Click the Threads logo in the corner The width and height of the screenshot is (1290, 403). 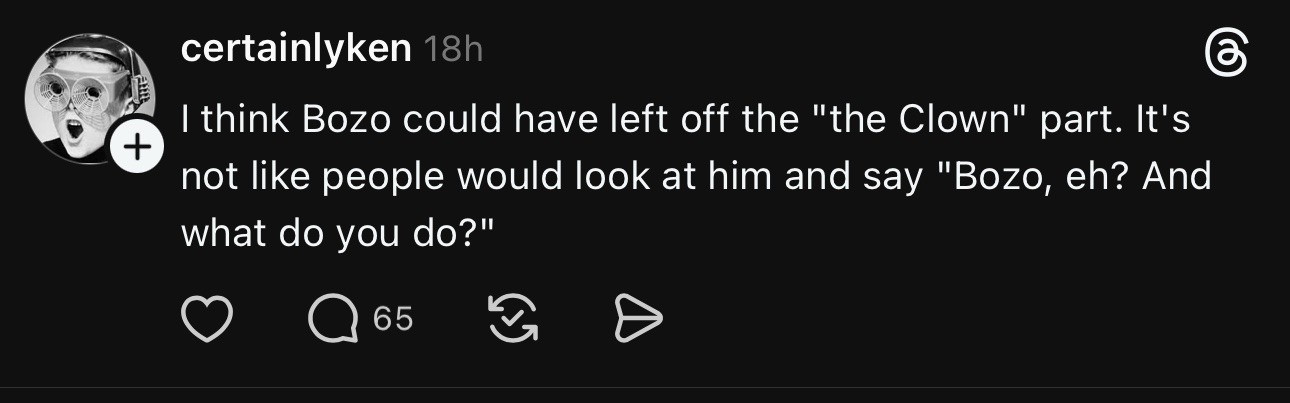(x=1226, y=53)
